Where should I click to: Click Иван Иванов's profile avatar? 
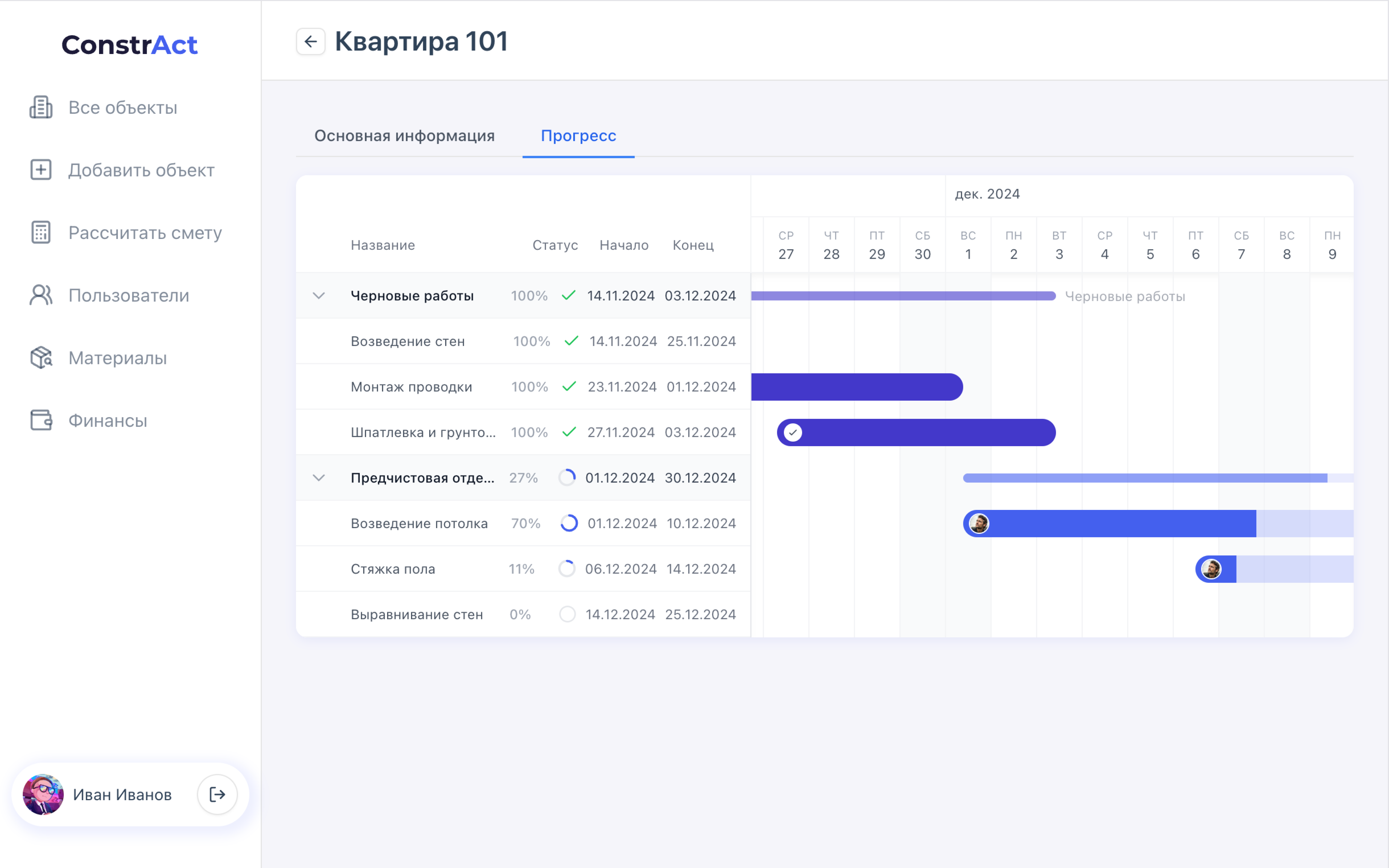coord(43,794)
